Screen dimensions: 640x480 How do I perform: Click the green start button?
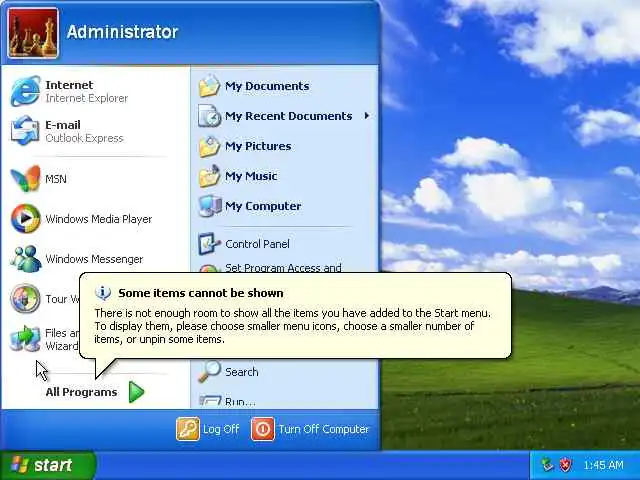pyautogui.click(x=48, y=465)
